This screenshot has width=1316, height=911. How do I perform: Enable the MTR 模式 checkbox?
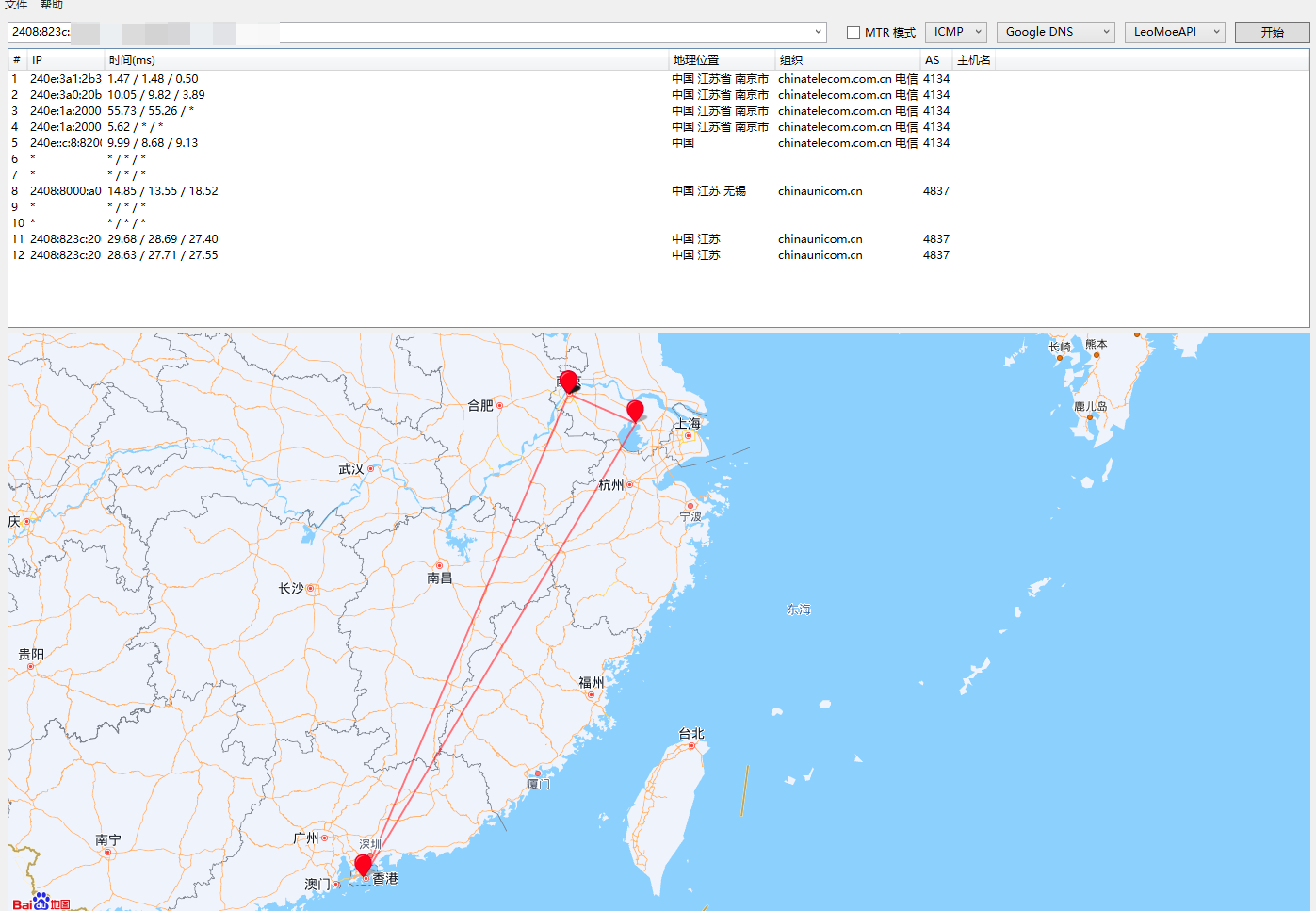pos(853,33)
